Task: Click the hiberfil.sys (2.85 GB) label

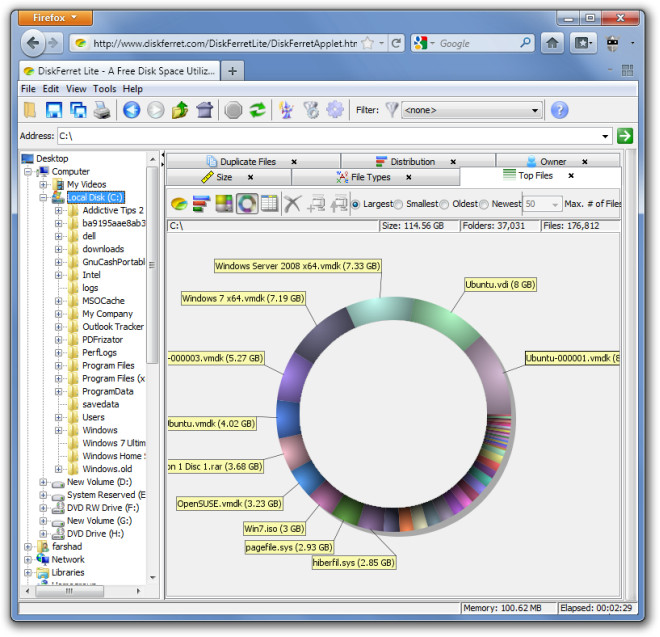Action: [x=354, y=562]
